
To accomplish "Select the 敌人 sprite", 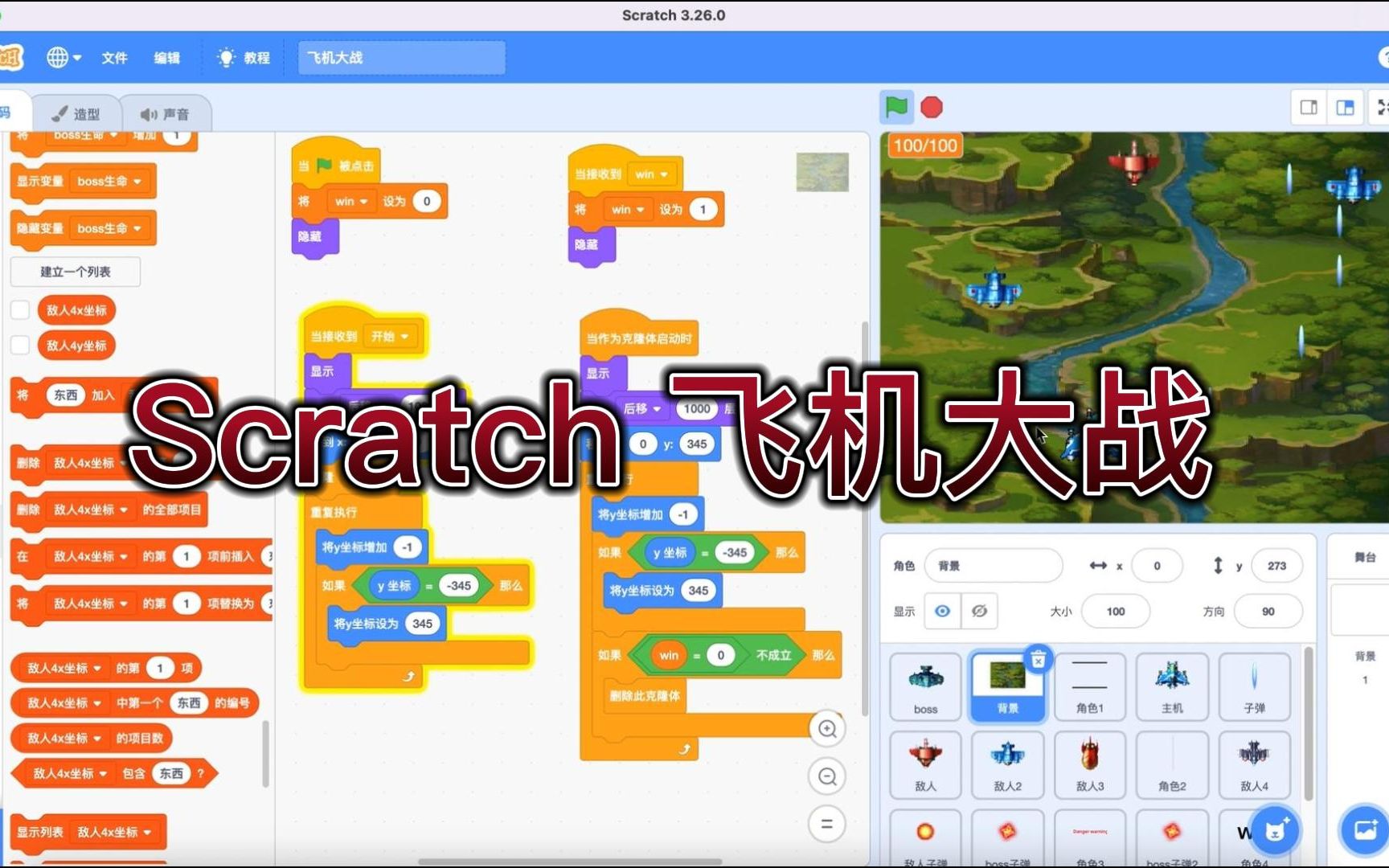I will (926, 765).
